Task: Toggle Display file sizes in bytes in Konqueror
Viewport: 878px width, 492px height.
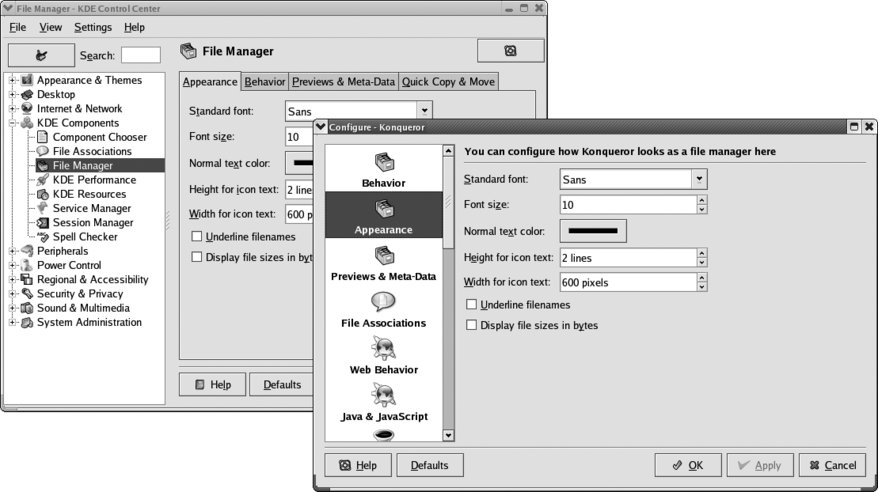Action: 472,325
